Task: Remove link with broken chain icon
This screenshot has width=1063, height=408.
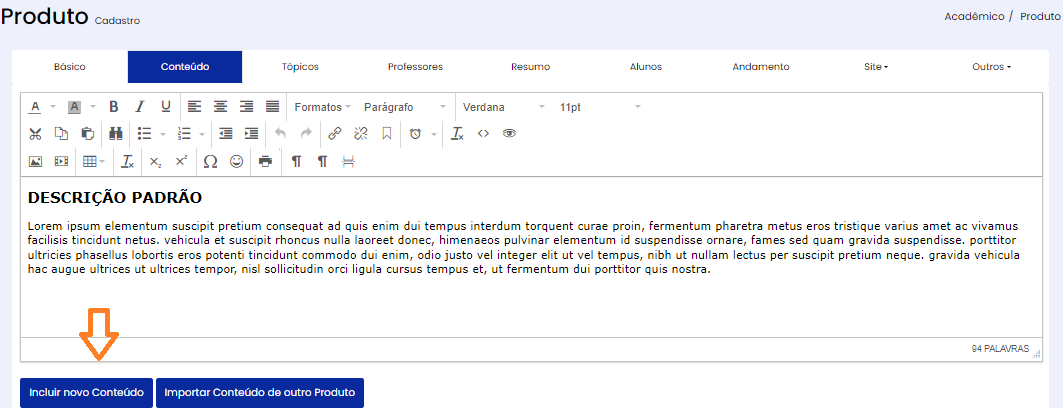Action: coord(361,134)
